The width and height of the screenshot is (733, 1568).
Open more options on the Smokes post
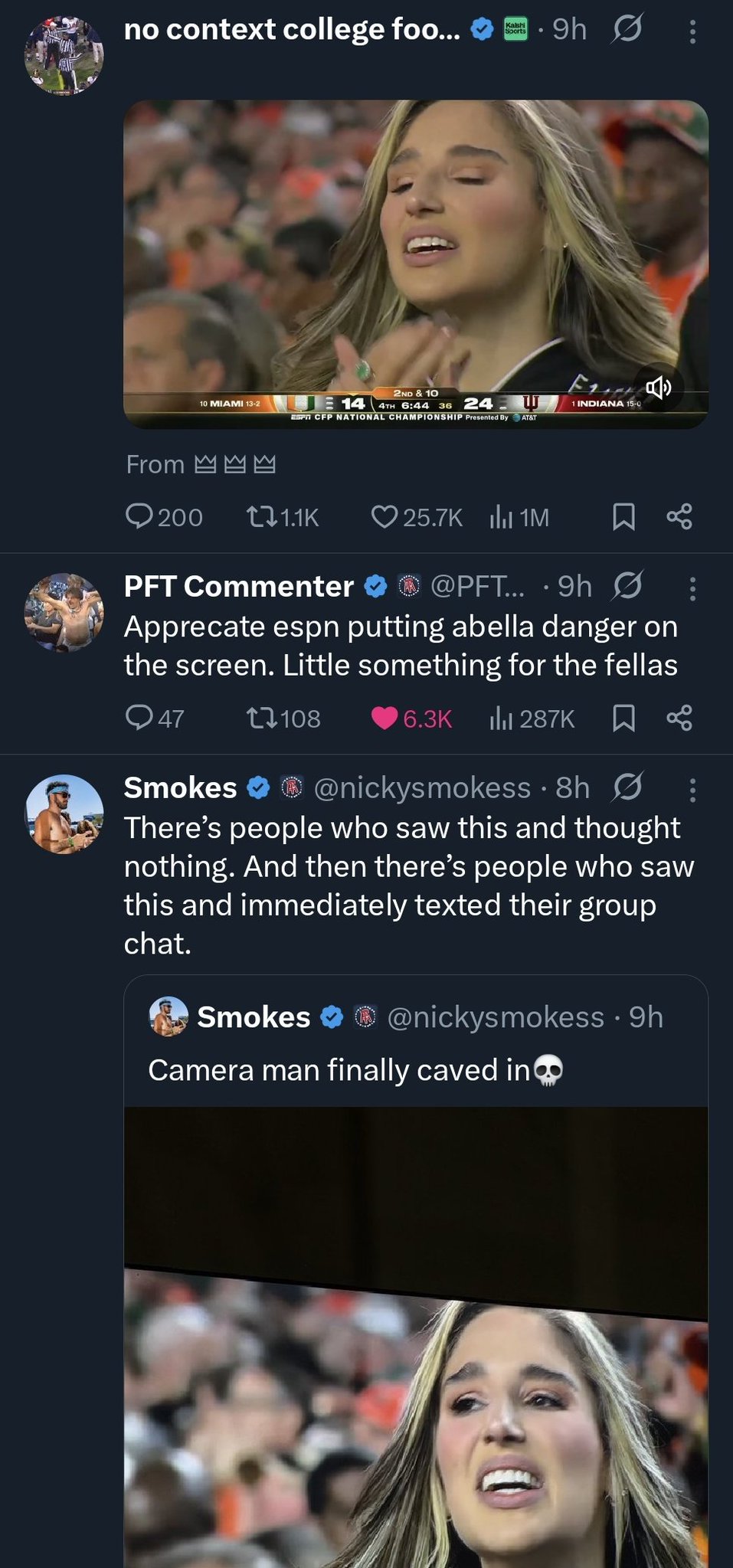click(x=692, y=790)
